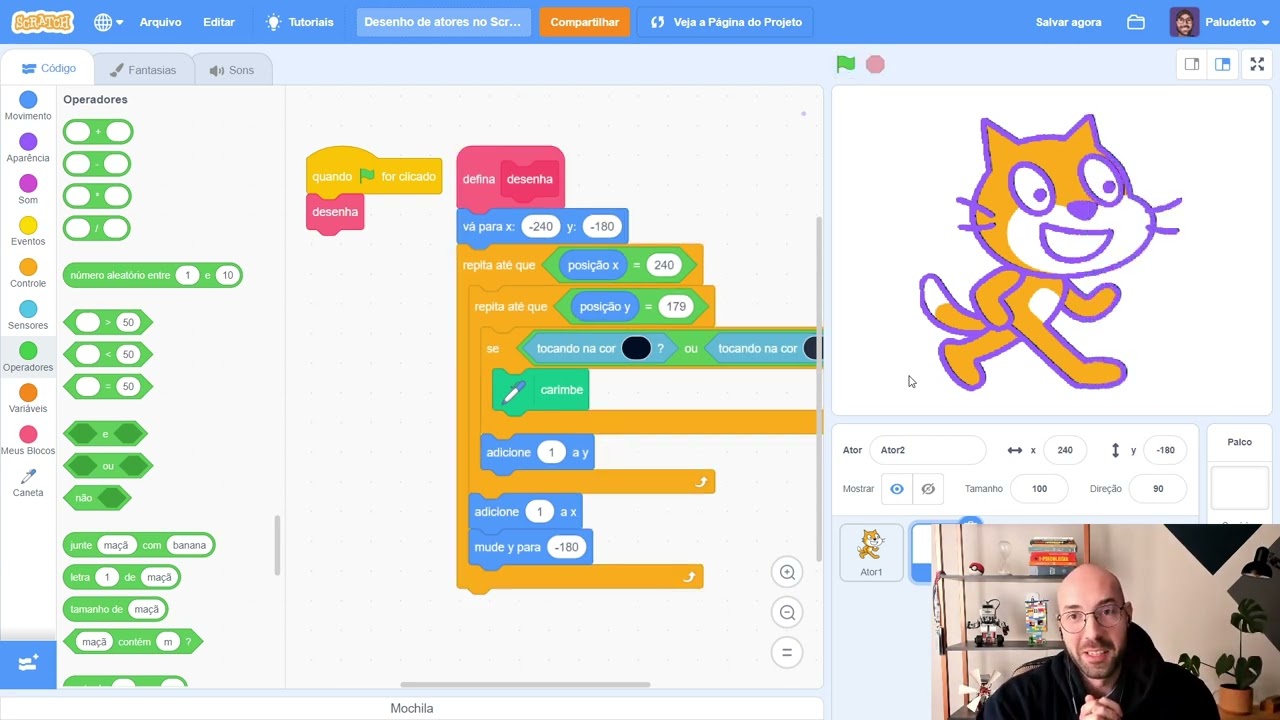This screenshot has height=720, width=1280.
Task: Click the -240 x value in vá para
Action: point(541,227)
